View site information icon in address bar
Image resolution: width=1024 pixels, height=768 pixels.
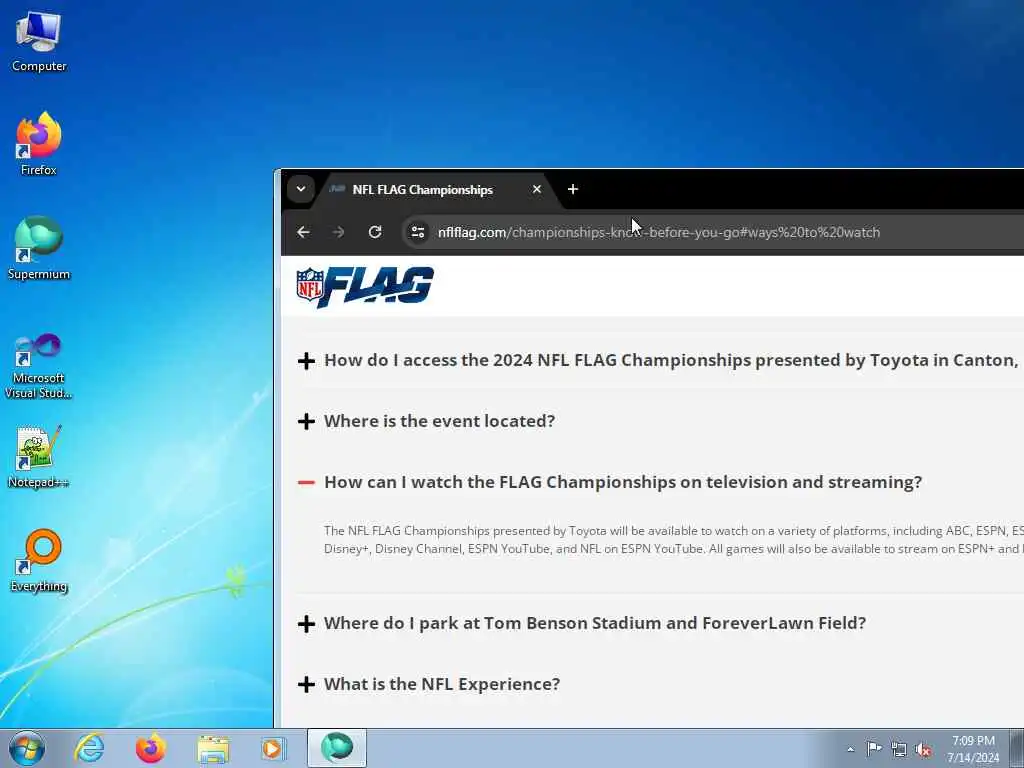(x=418, y=232)
